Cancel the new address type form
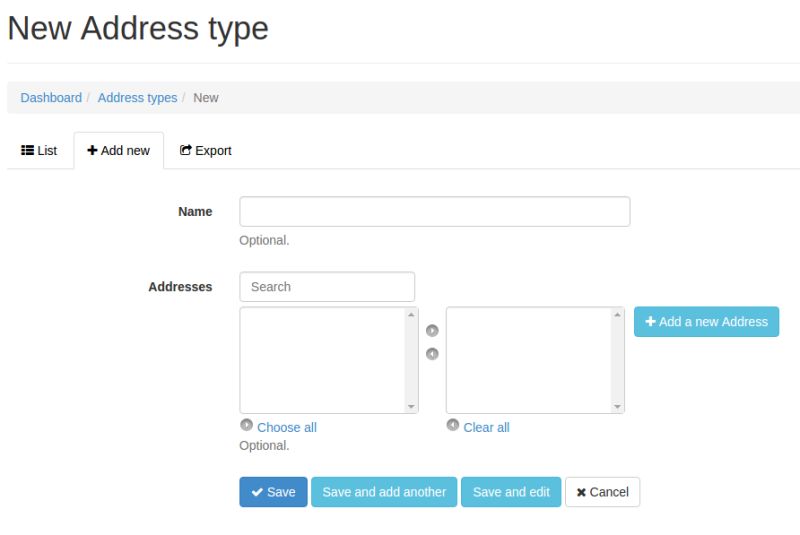The width and height of the screenshot is (800, 535). point(603,492)
